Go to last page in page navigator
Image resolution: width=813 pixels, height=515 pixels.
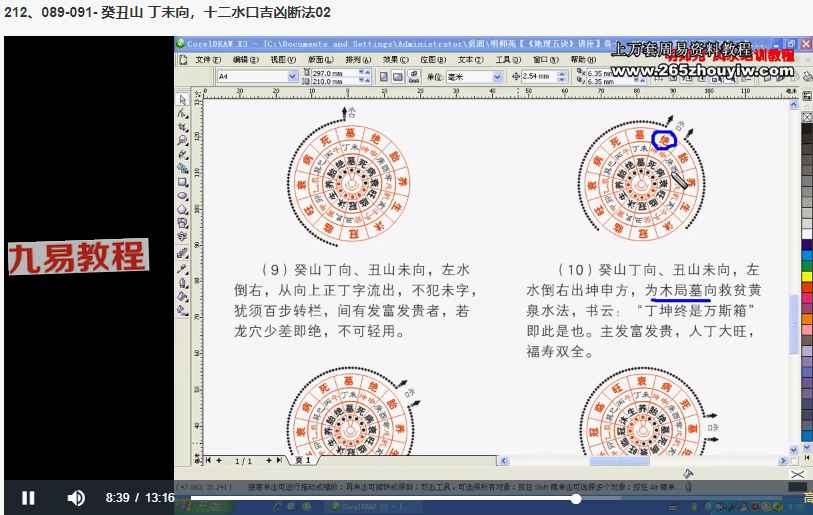point(279,460)
